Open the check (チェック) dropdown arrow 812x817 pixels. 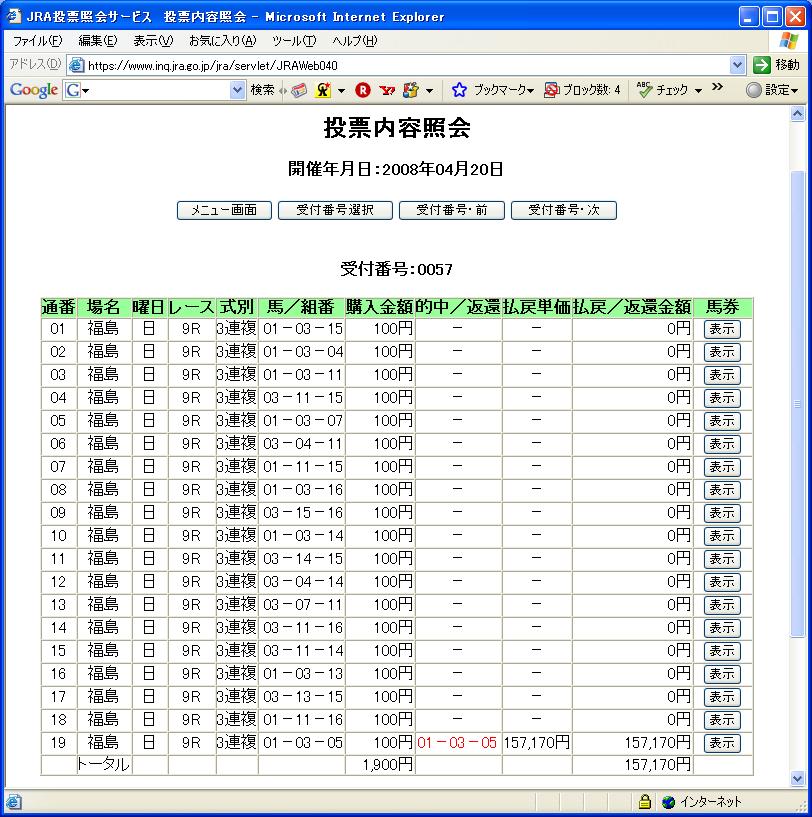click(x=698, y=91)
